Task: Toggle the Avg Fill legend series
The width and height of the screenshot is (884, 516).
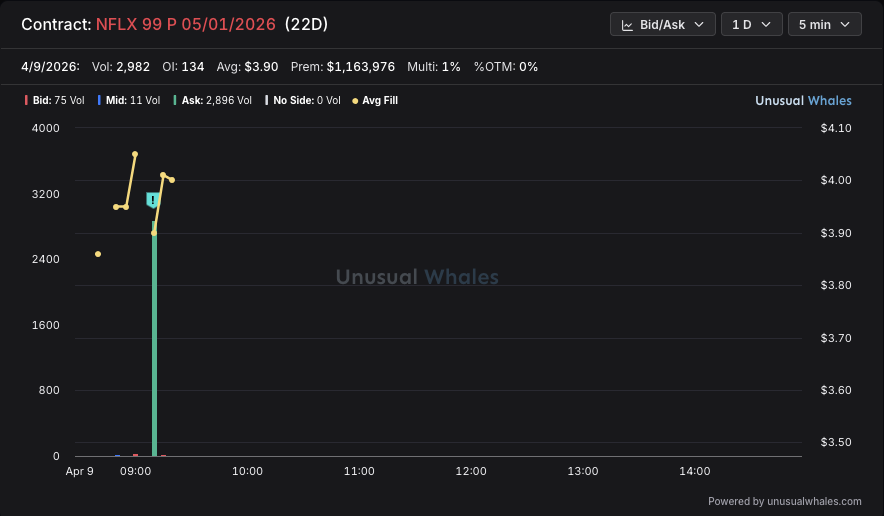Action: pyautogui.click(x=375, y=100)
